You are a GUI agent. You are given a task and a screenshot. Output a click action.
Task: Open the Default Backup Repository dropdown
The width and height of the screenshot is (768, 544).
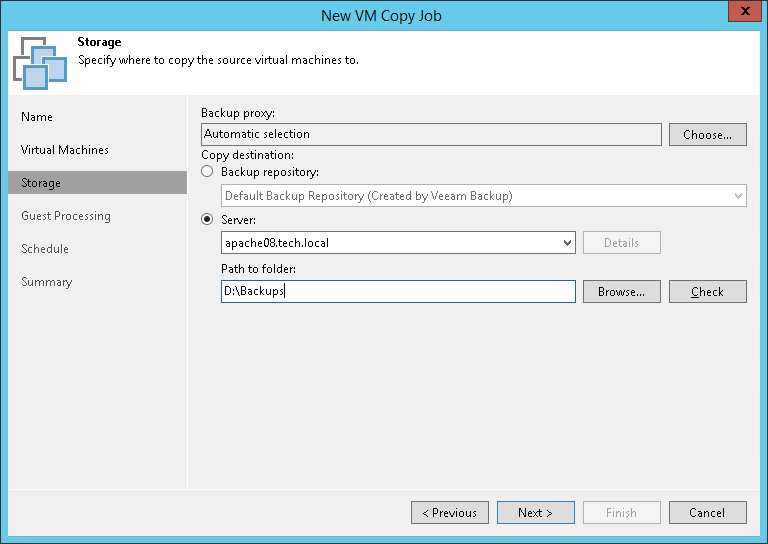pyautogui.click(x=738, y=196)
